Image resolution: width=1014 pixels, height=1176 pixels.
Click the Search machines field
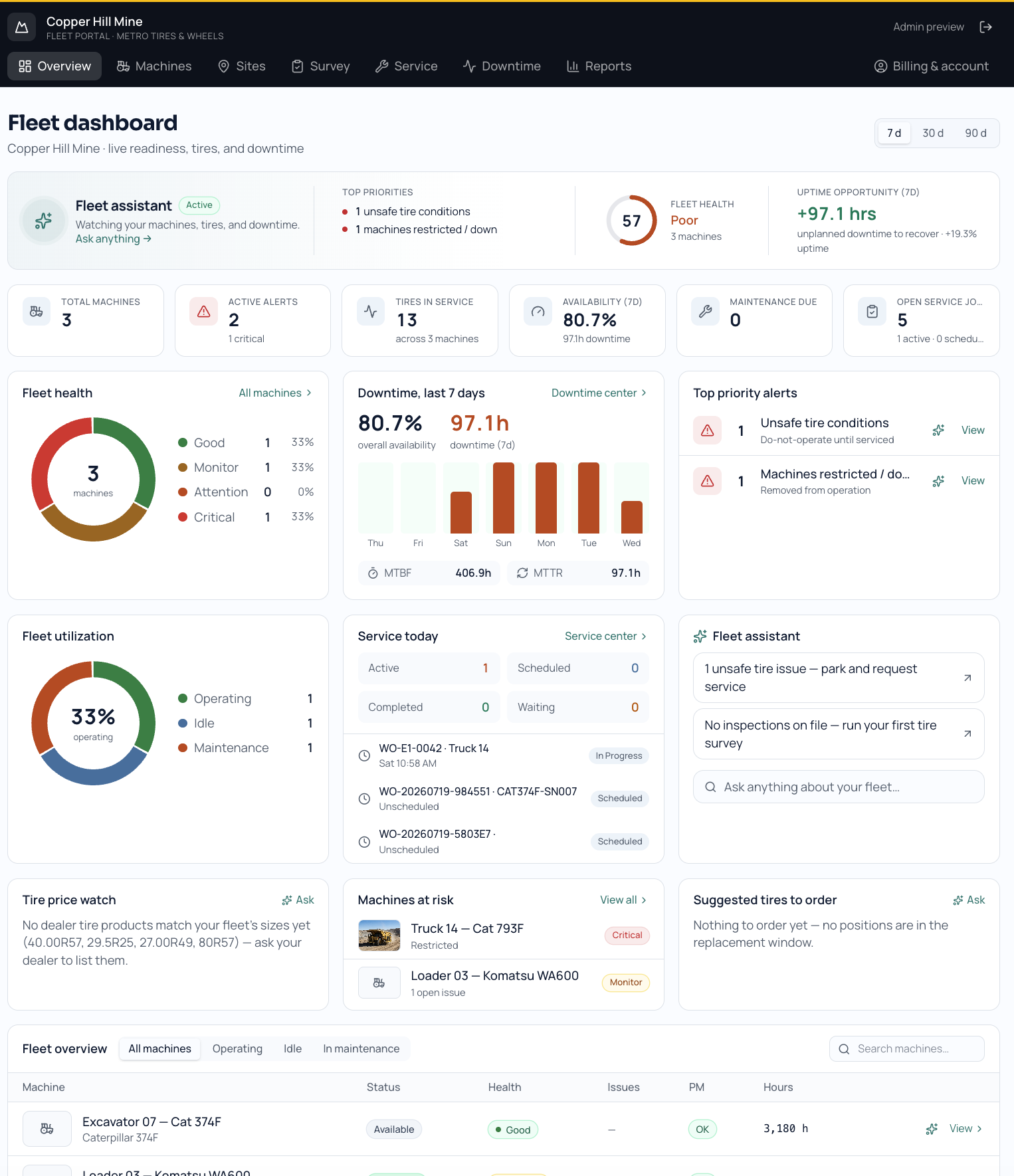click(x=907, y=1049)
